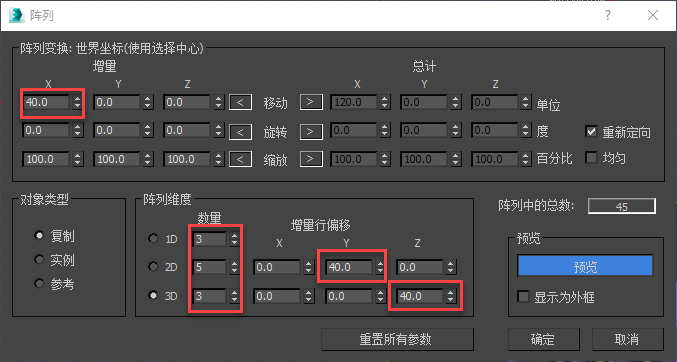Image resolution: width=677 pixels, height=362 pixels.
Task: Click incremental rotate X field
Action: tap(46, 130)
